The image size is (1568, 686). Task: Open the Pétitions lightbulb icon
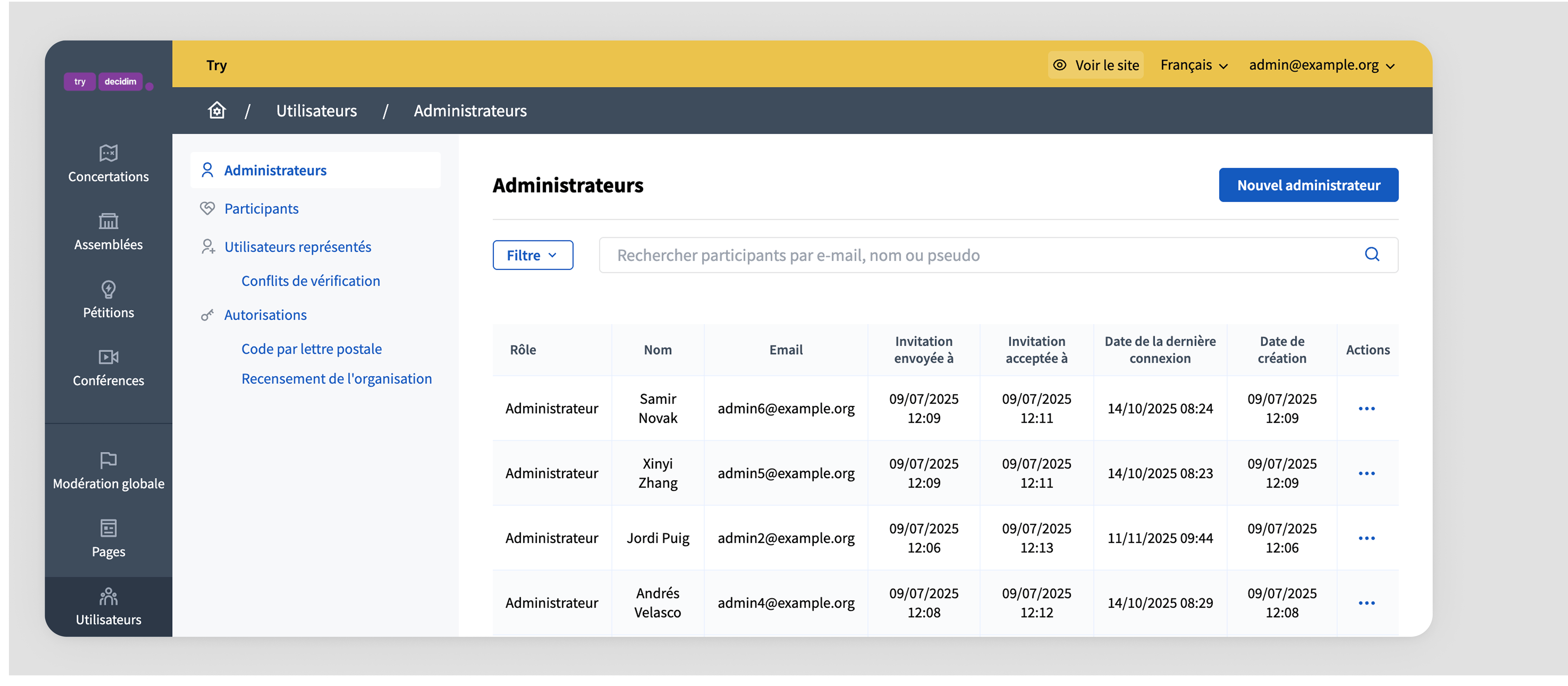tap(108, 289)
